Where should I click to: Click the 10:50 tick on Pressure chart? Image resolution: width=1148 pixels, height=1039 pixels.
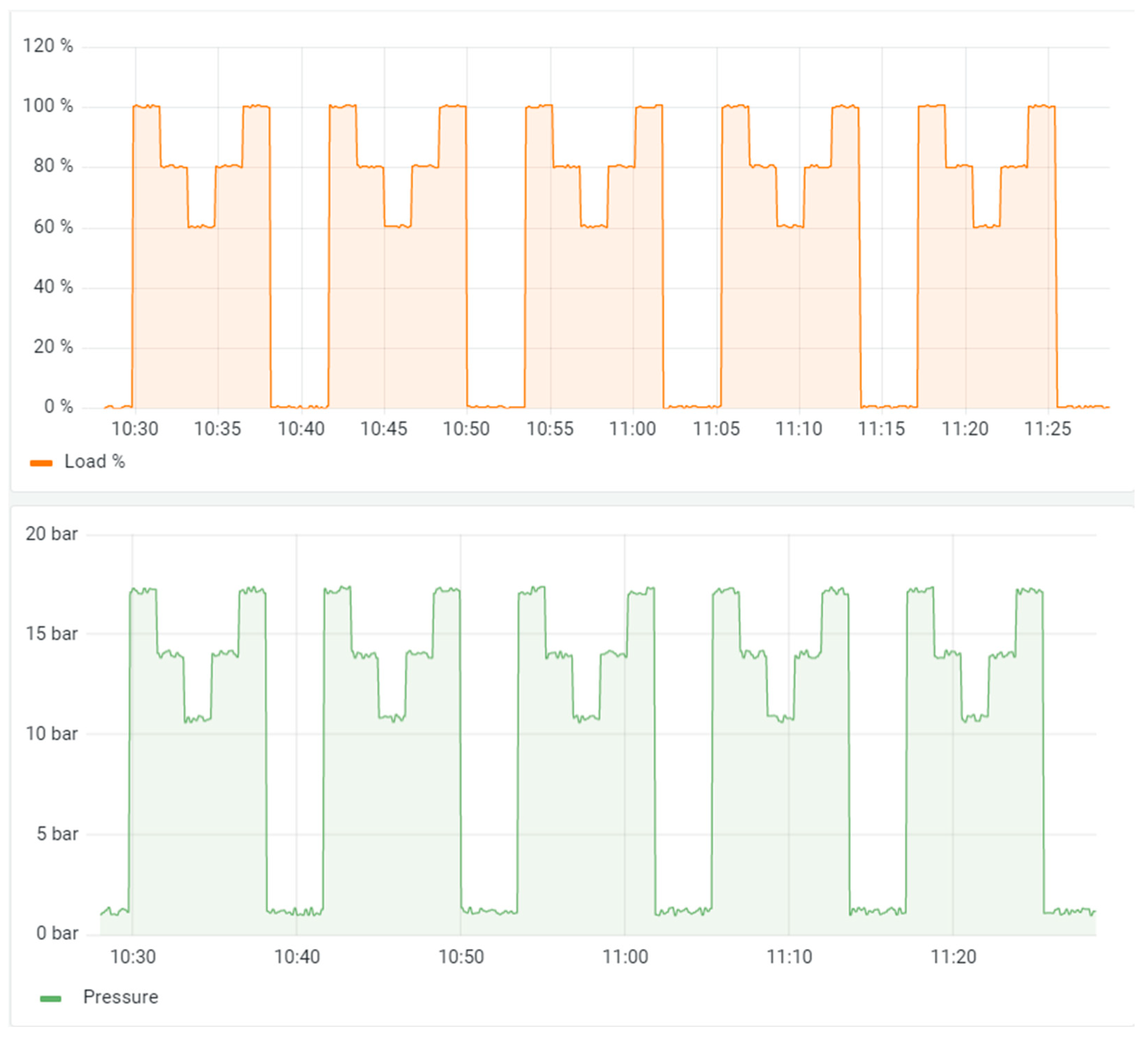pos(461,957)
